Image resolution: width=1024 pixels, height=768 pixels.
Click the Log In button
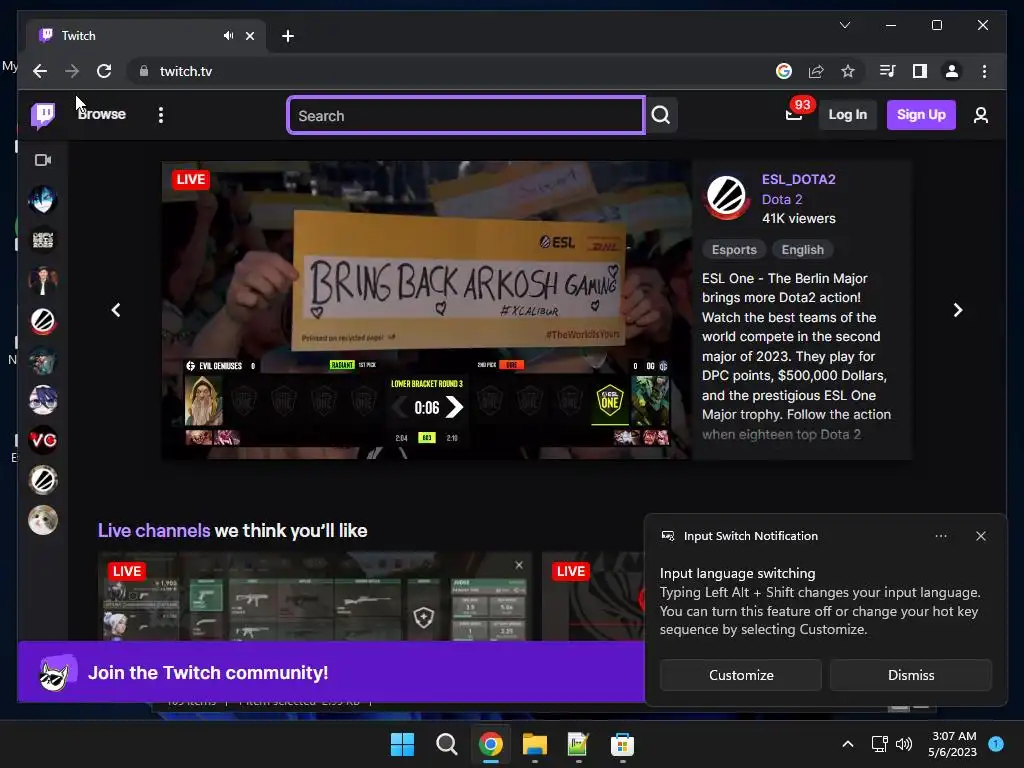tap(847, 114)
